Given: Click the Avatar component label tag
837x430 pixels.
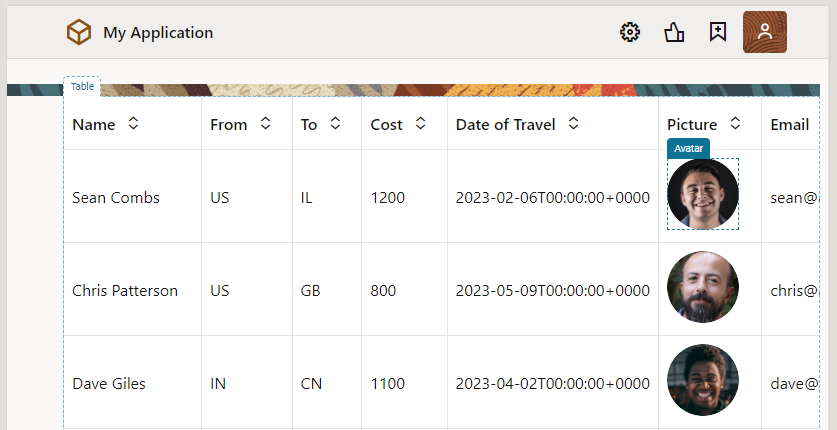Looking at the screenshot, I should pos(688,148).
